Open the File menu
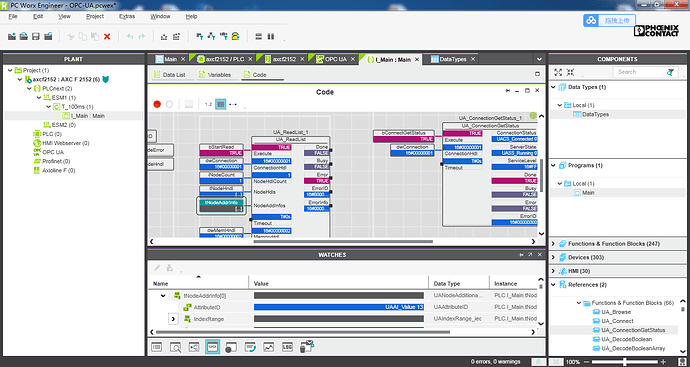This screenshot has width=690, height=367. [x=13, y=16]
